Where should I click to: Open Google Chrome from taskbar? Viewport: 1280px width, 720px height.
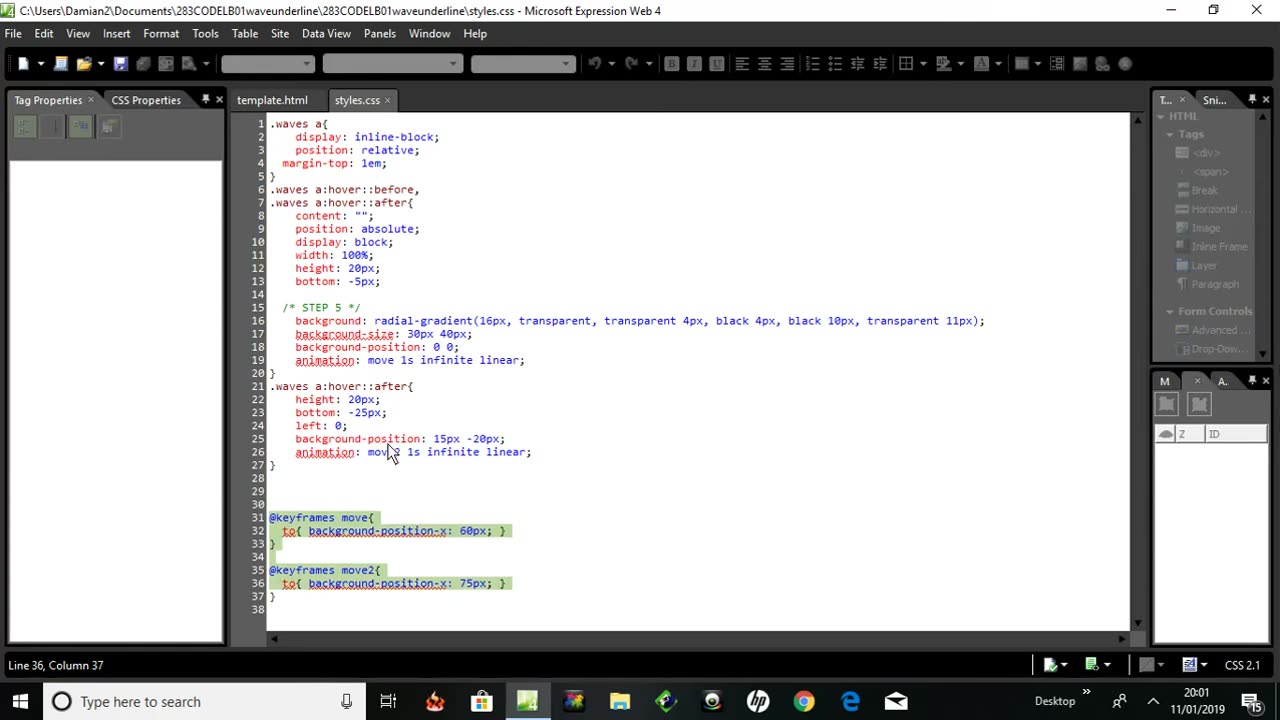[804, 702]
